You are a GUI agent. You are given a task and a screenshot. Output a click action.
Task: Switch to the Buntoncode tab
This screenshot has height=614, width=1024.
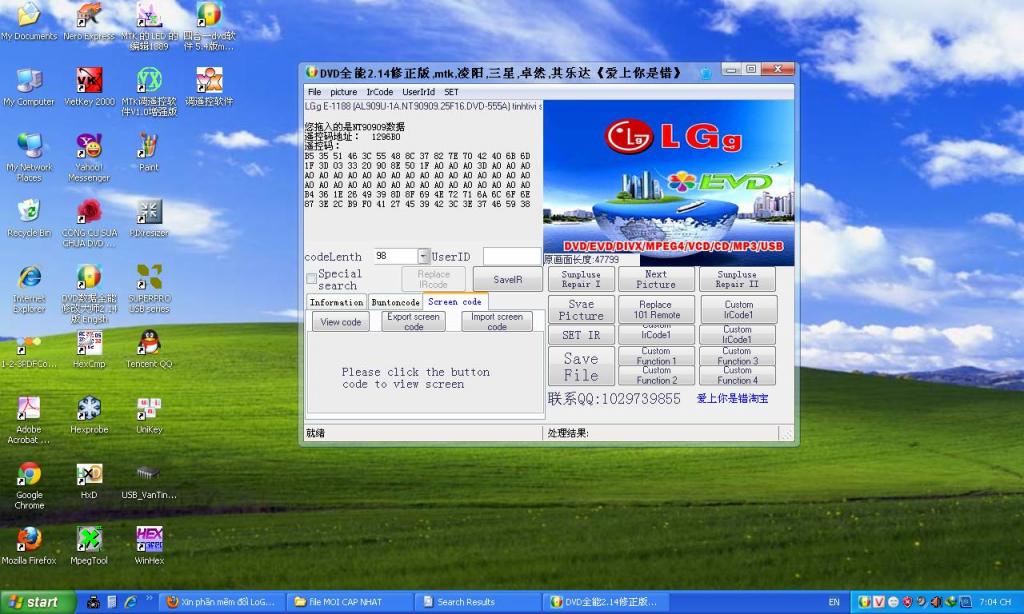[x=395, y=302]
